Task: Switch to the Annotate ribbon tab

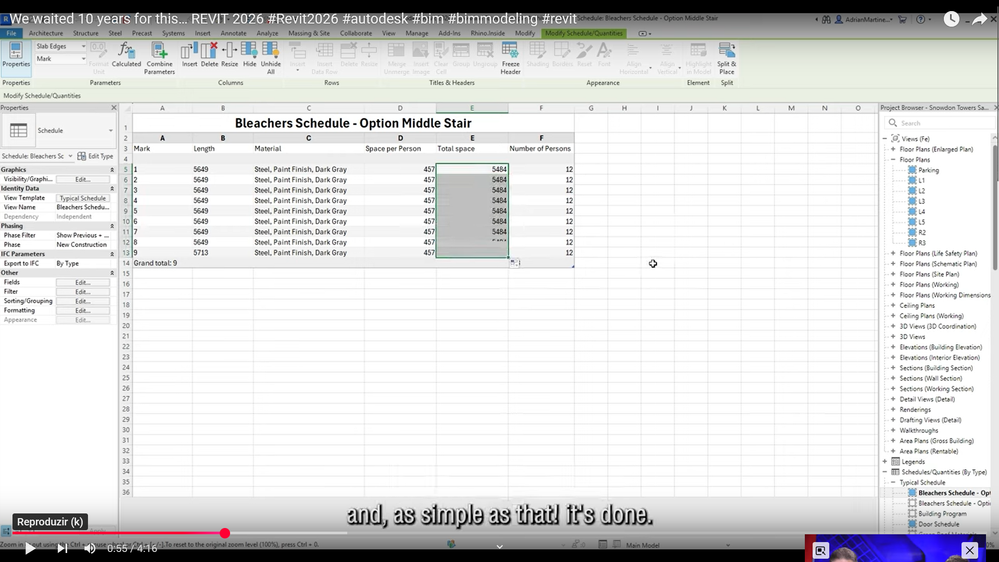Action: (233, 33)
